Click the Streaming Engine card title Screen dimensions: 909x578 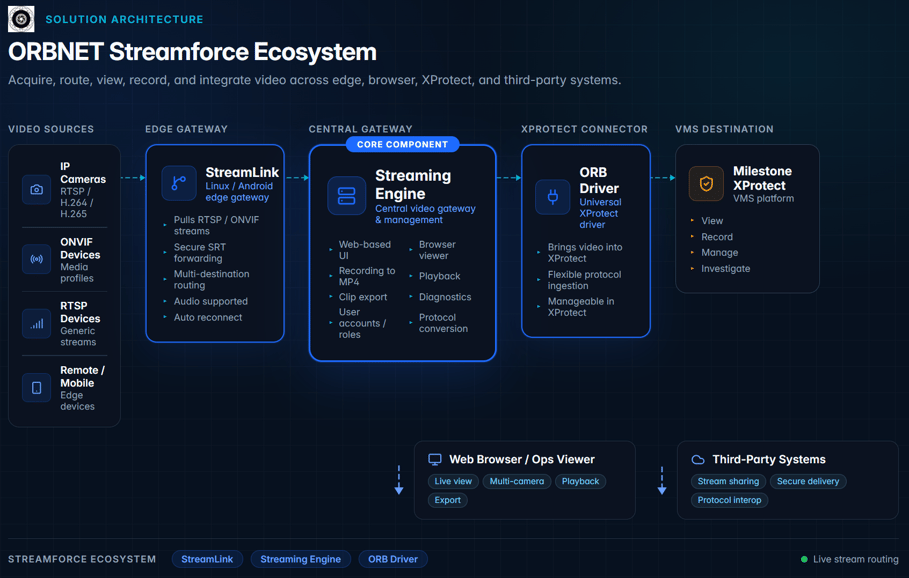point(413,184)
